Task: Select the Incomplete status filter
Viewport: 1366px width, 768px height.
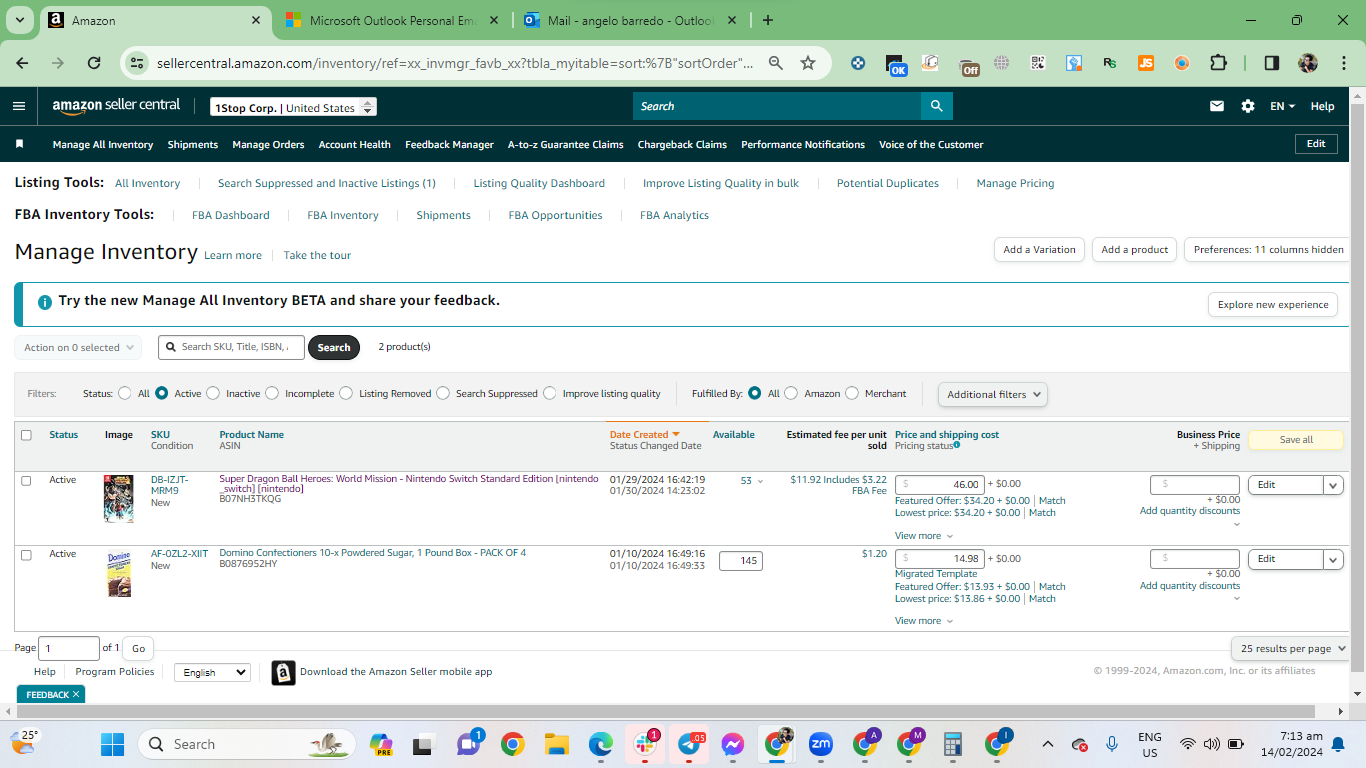Action: [x=272, y=393]
